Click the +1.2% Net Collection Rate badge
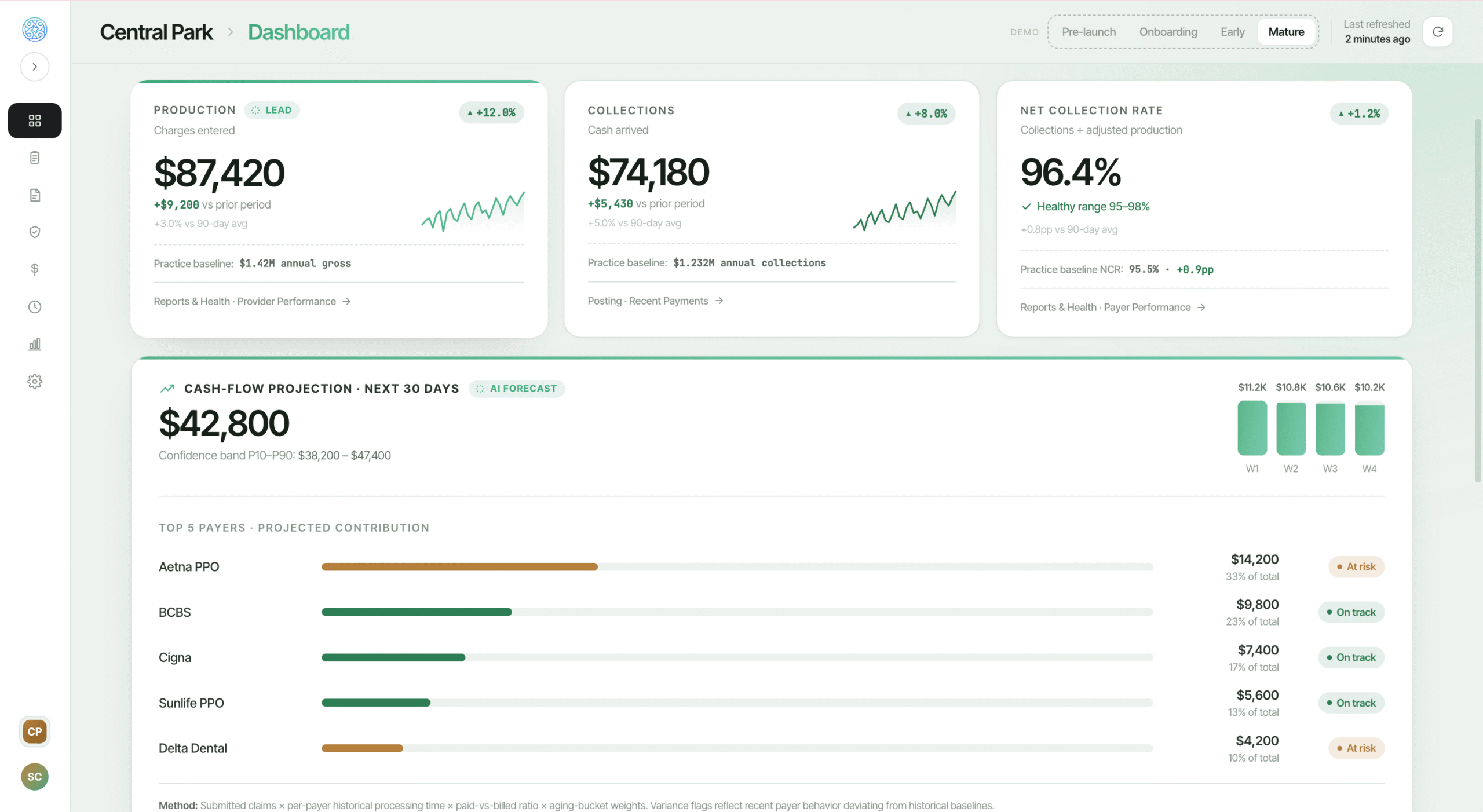 [1359, 114]
